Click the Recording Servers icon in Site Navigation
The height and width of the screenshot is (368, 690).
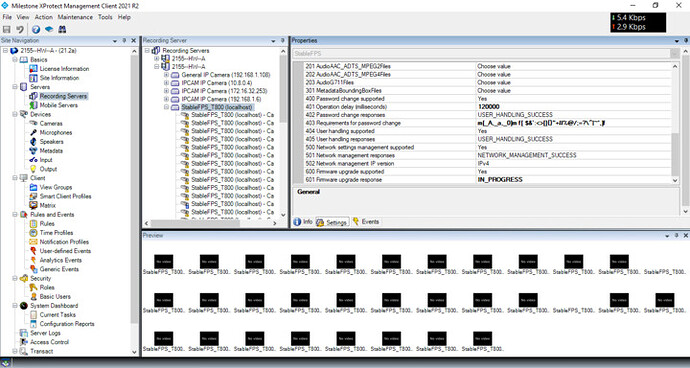[33, 96]
